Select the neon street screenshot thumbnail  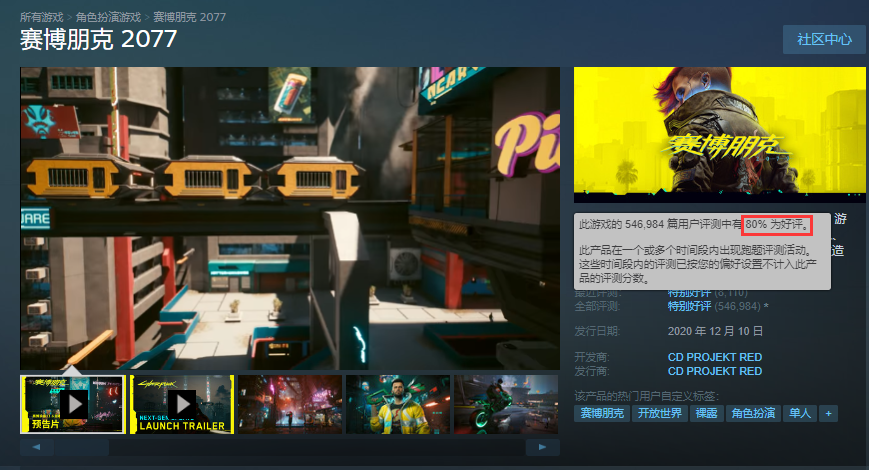[x=290, y=404]
